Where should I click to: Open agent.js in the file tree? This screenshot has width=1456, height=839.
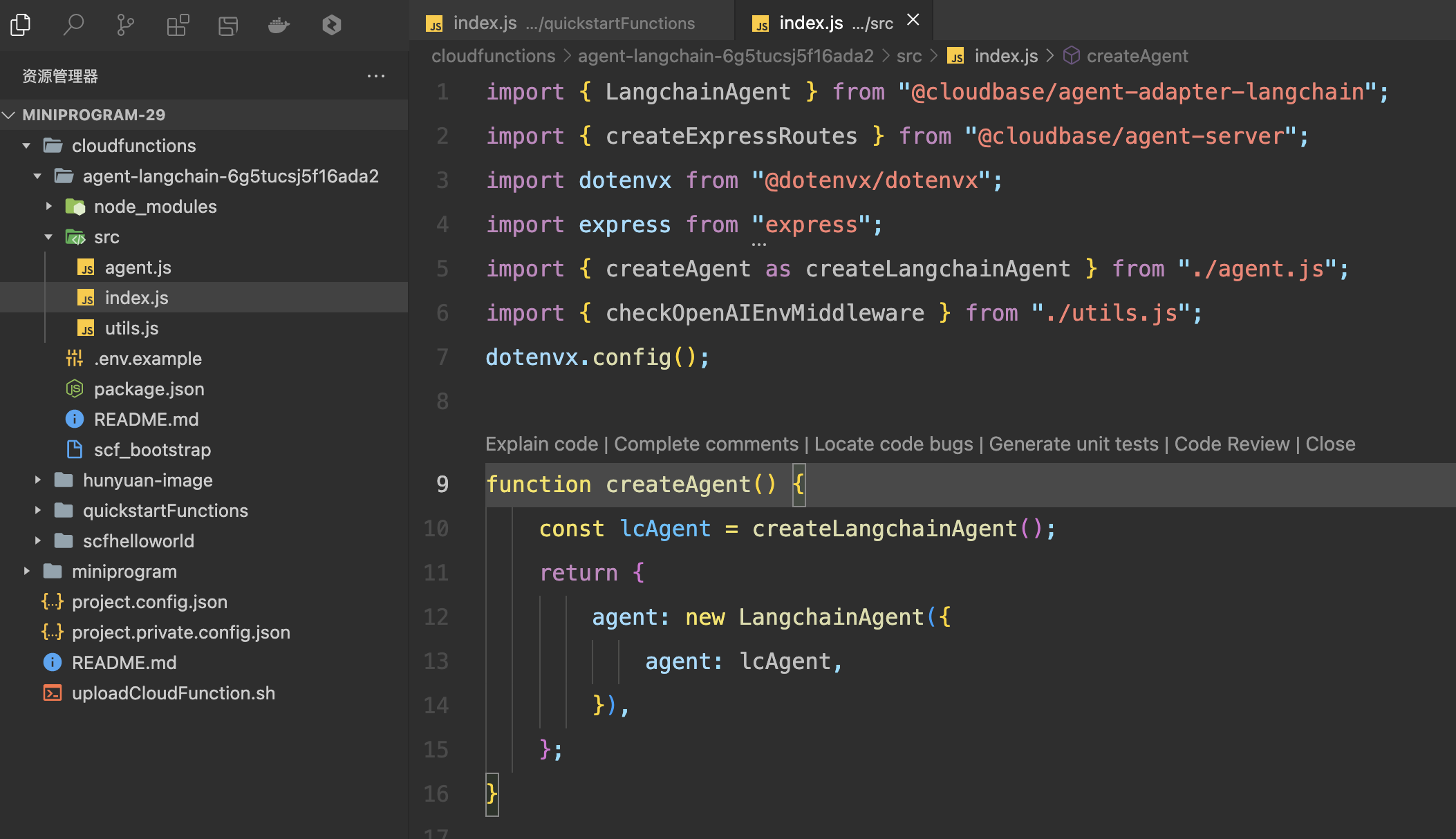point(138,267)
